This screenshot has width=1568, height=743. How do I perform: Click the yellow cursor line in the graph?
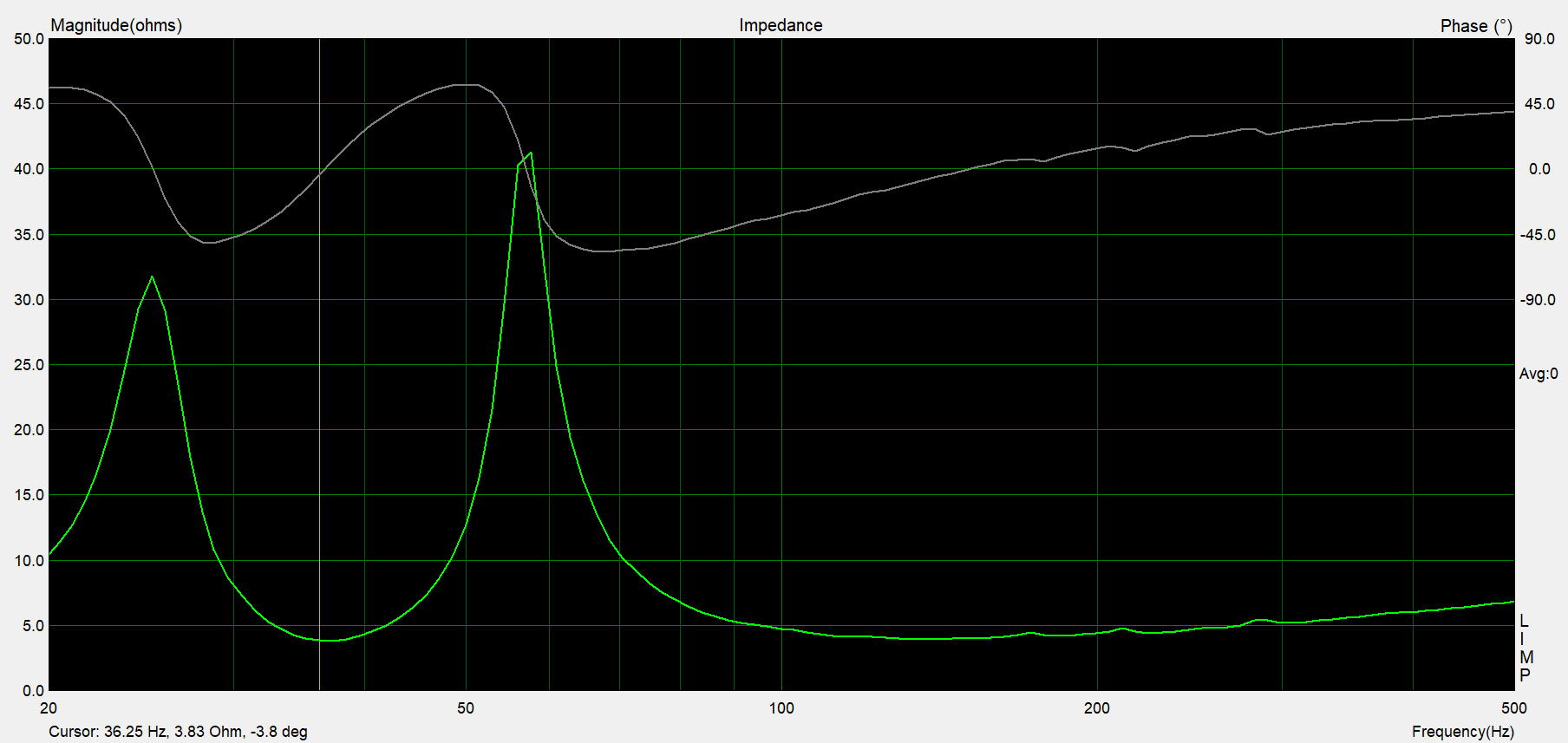[319, 364]
